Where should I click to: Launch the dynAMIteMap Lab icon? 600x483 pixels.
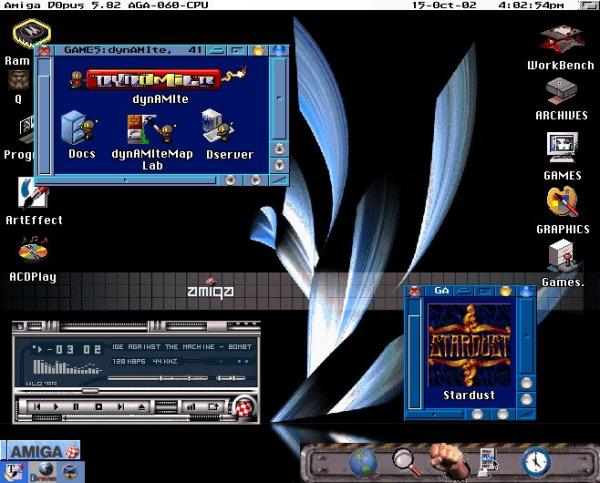(x=152, y=129)
